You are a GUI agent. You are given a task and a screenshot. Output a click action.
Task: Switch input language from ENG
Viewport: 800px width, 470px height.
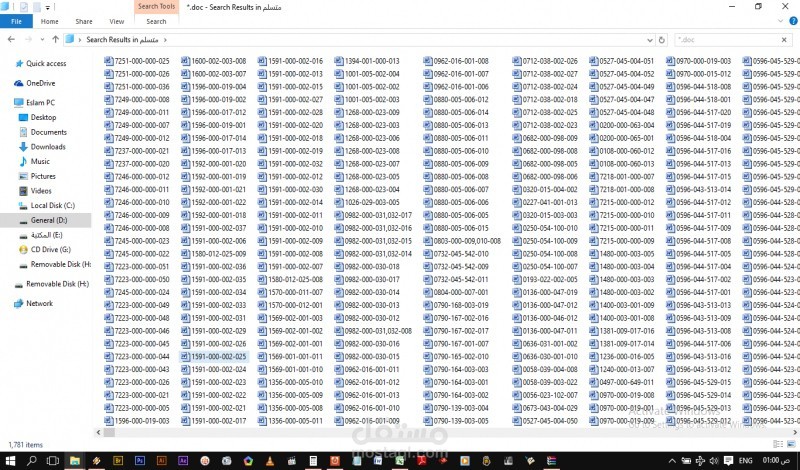[745, 461]
